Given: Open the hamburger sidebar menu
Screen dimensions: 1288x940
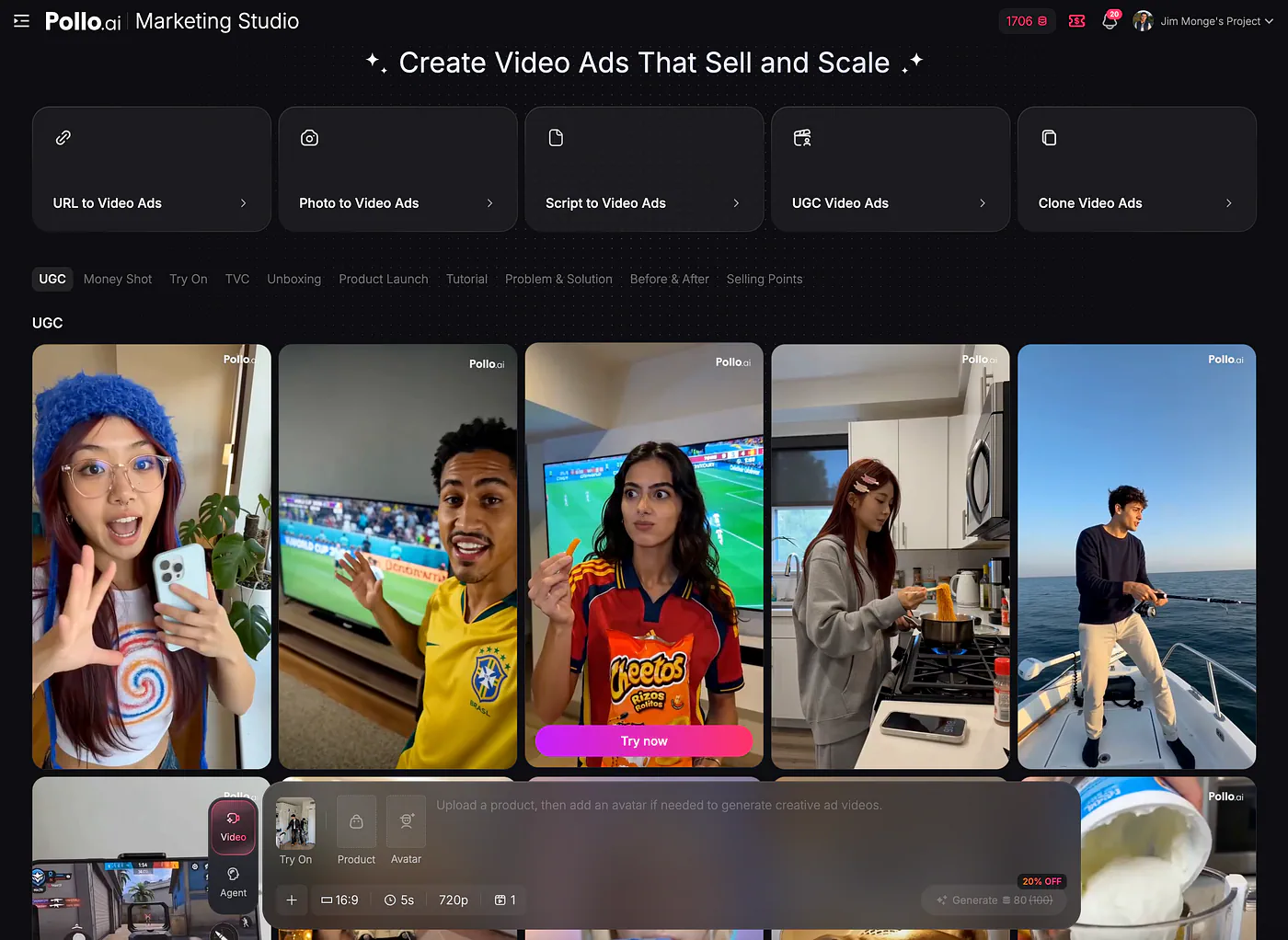Looking at the screenshot, I should pos(22,20).
